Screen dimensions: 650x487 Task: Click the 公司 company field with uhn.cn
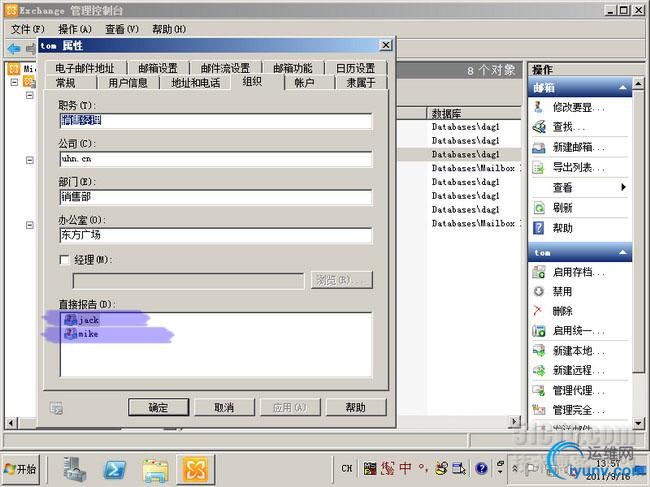pos(216,159)
